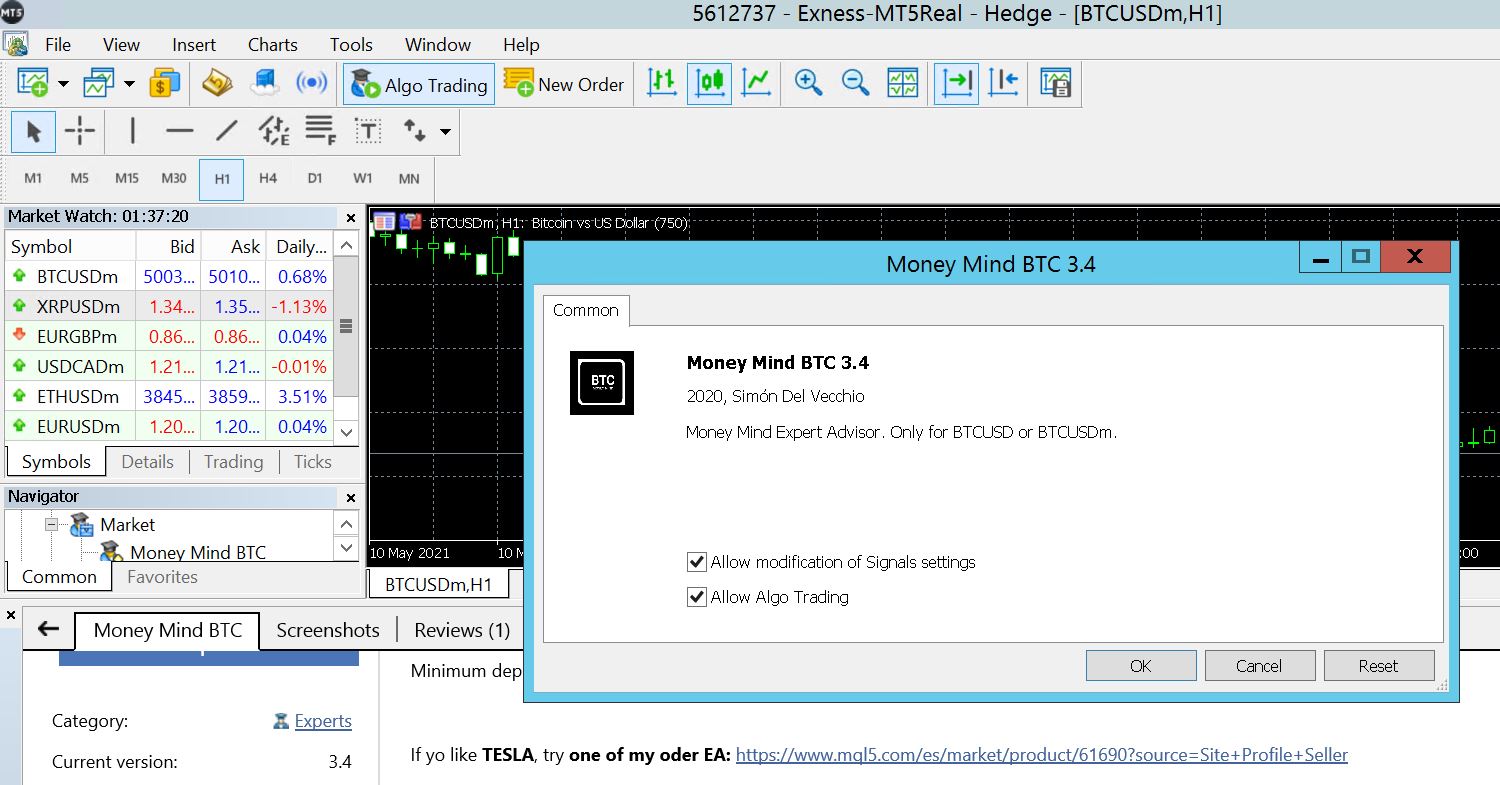Switch chart to line chart icon

click(757, 83)
